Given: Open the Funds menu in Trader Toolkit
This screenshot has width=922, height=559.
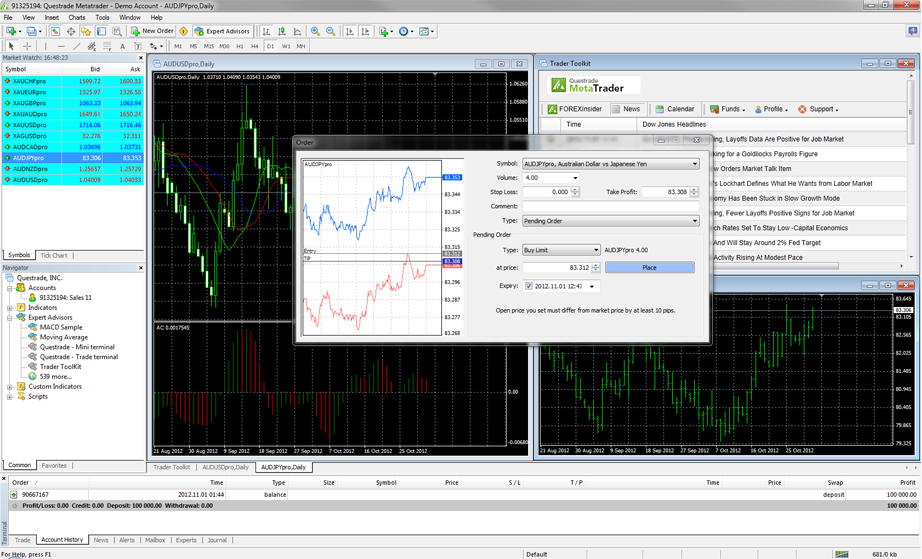Looking at the screenshot, I should 727,109.
